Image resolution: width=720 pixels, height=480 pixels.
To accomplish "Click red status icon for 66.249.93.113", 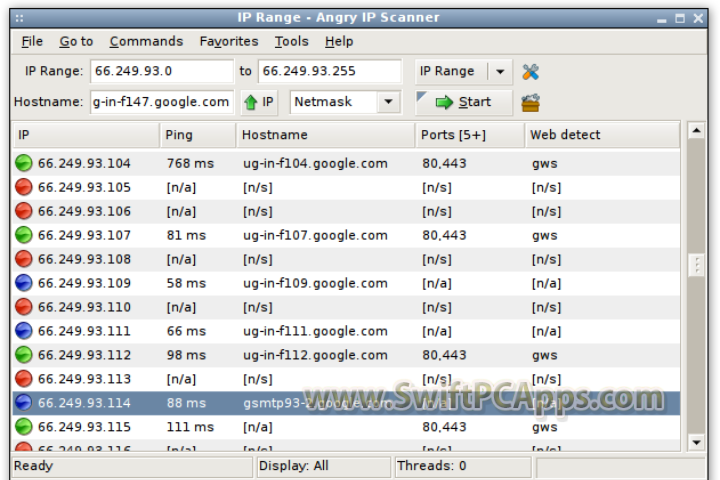I will coord(23,379).
